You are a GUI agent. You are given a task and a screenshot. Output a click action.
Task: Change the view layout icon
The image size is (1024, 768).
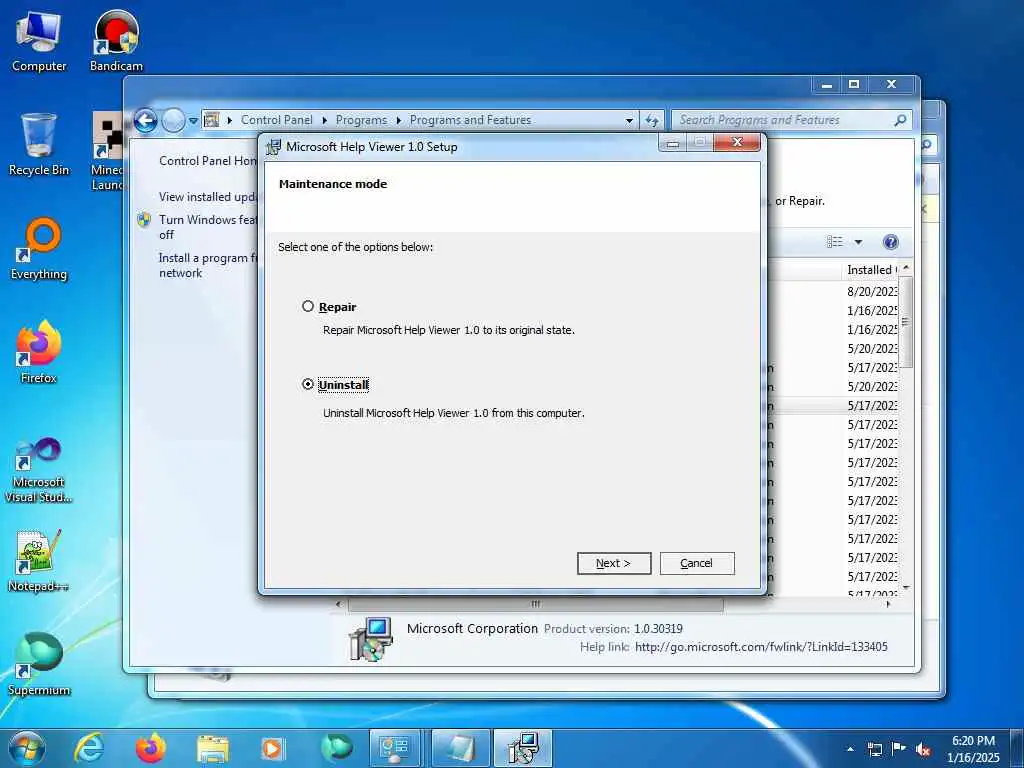coord(835,242)
